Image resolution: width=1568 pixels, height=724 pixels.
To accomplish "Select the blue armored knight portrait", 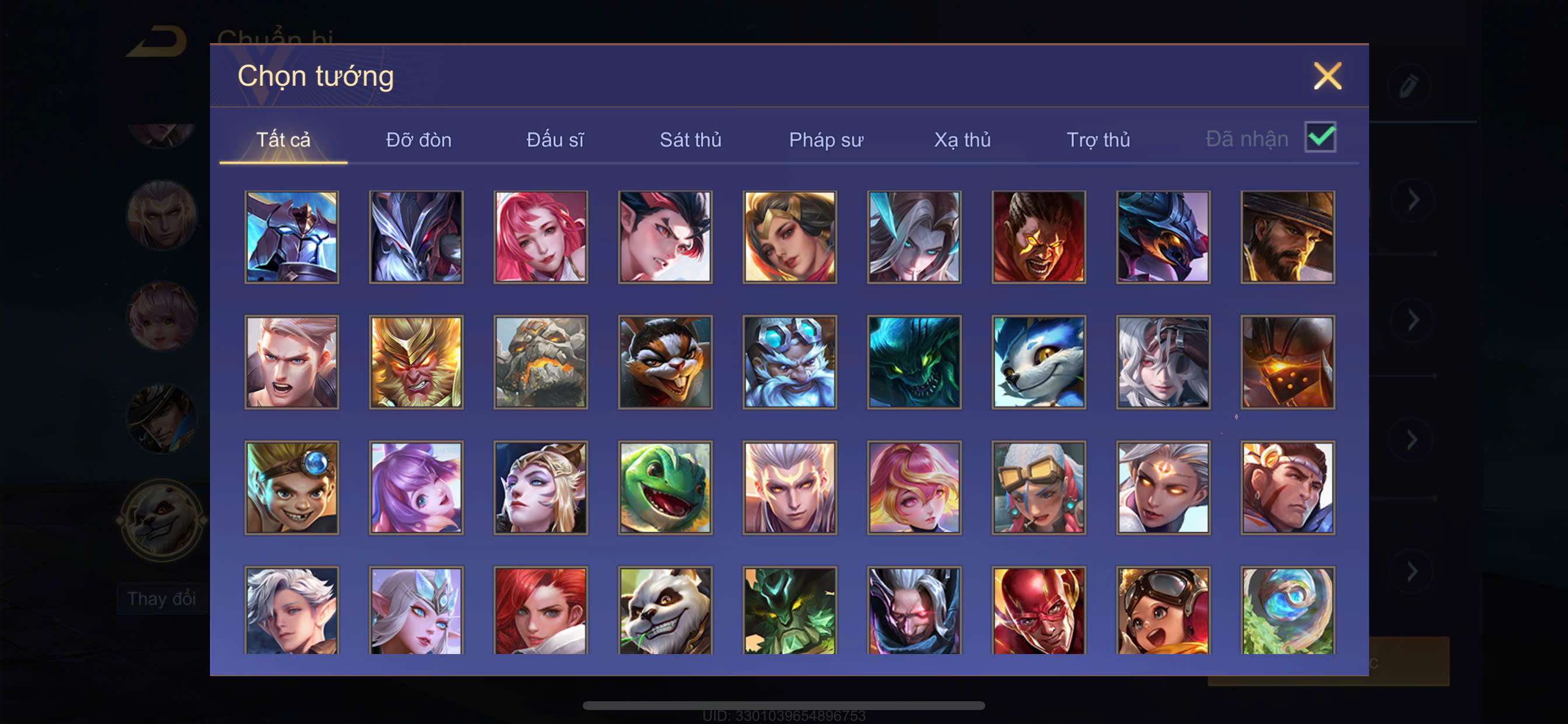I will [x=292, y=237].
